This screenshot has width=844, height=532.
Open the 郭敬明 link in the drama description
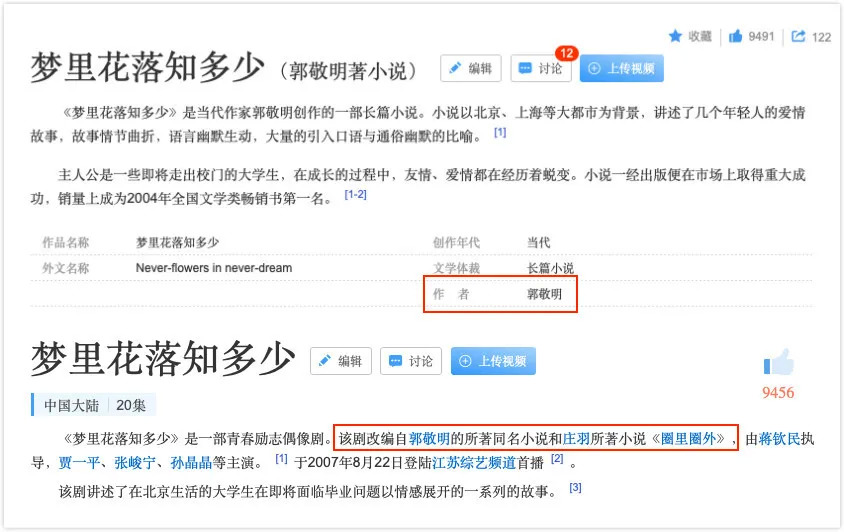[x=429, y=438]
